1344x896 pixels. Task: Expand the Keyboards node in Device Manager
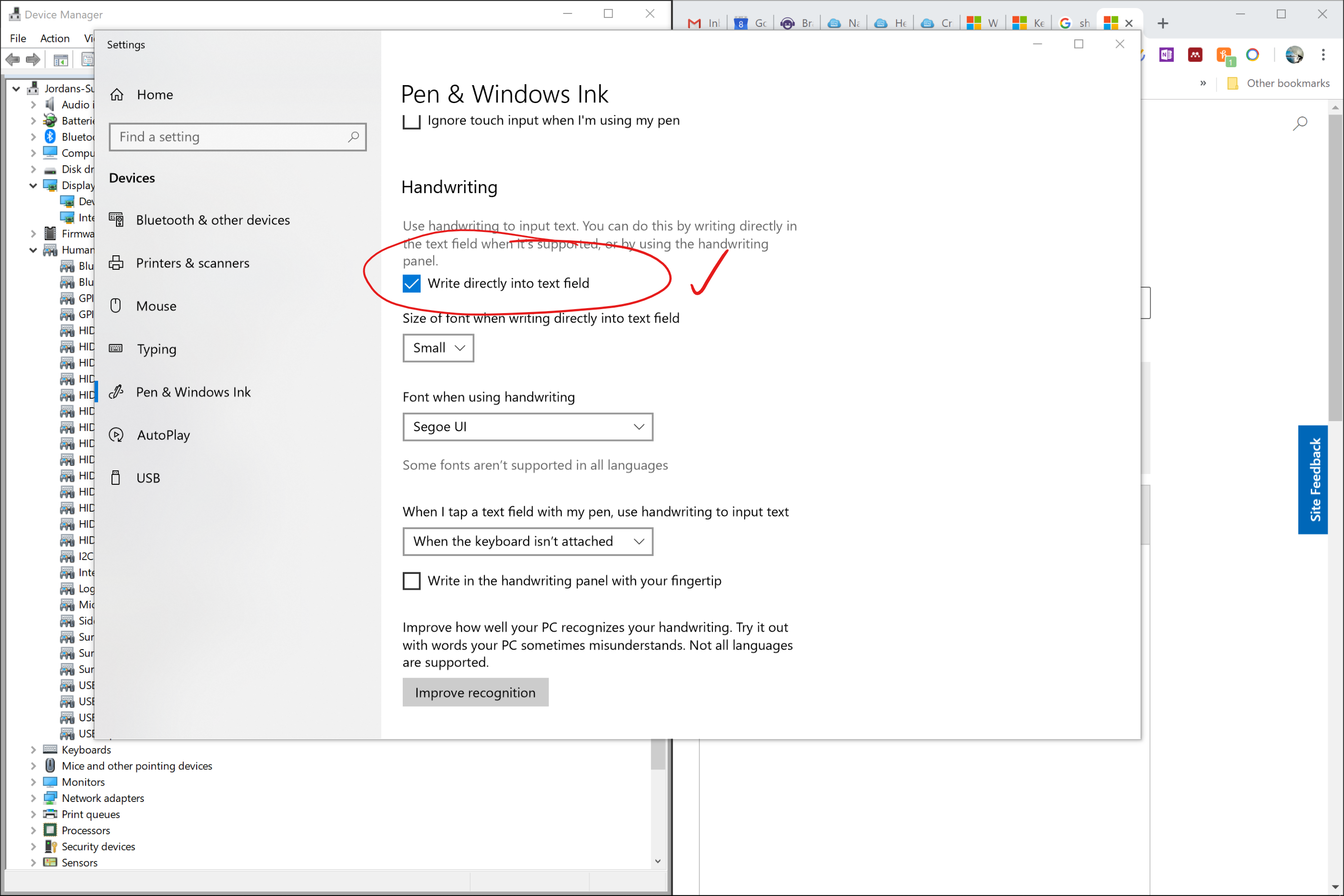click(x=33, y=750)
